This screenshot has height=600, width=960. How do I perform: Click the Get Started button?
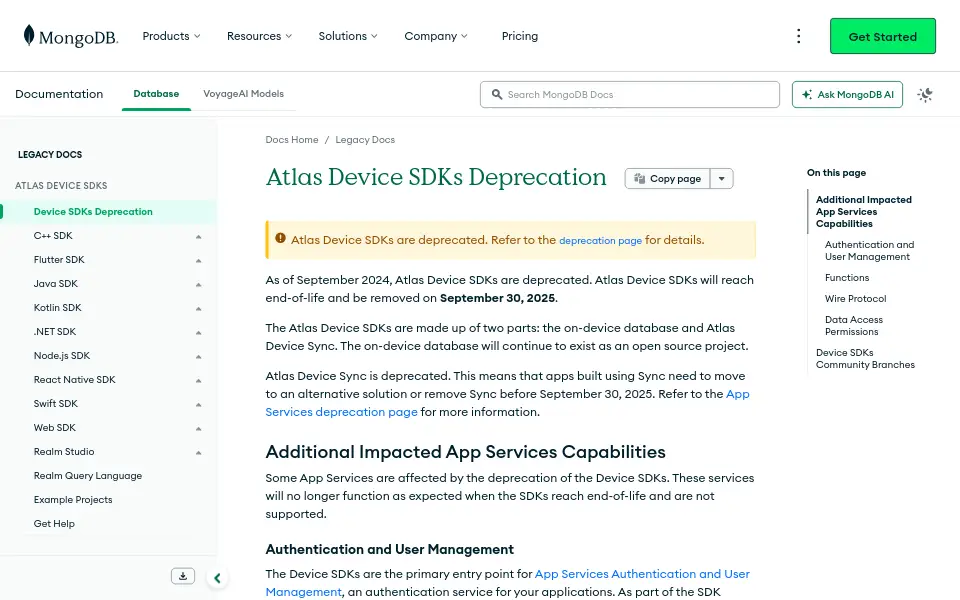tap(883, 36)
